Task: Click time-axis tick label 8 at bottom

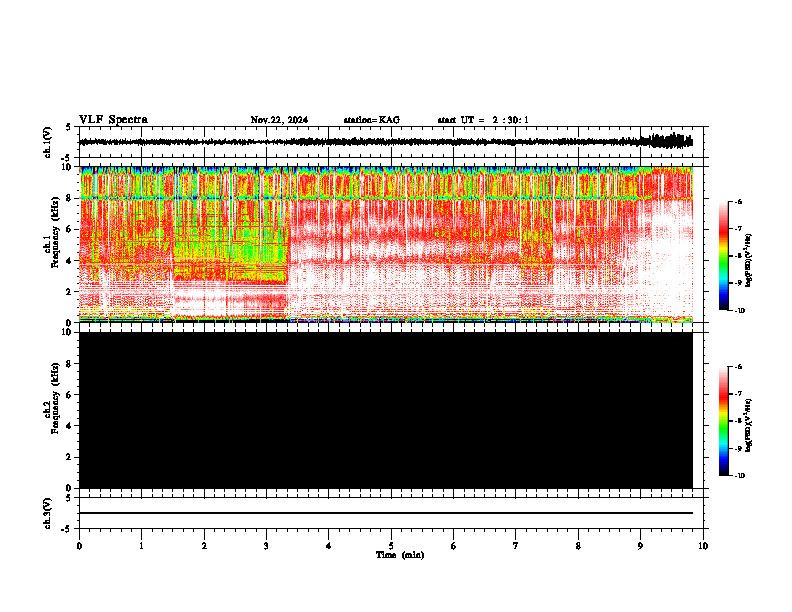Action: (578, 546)
